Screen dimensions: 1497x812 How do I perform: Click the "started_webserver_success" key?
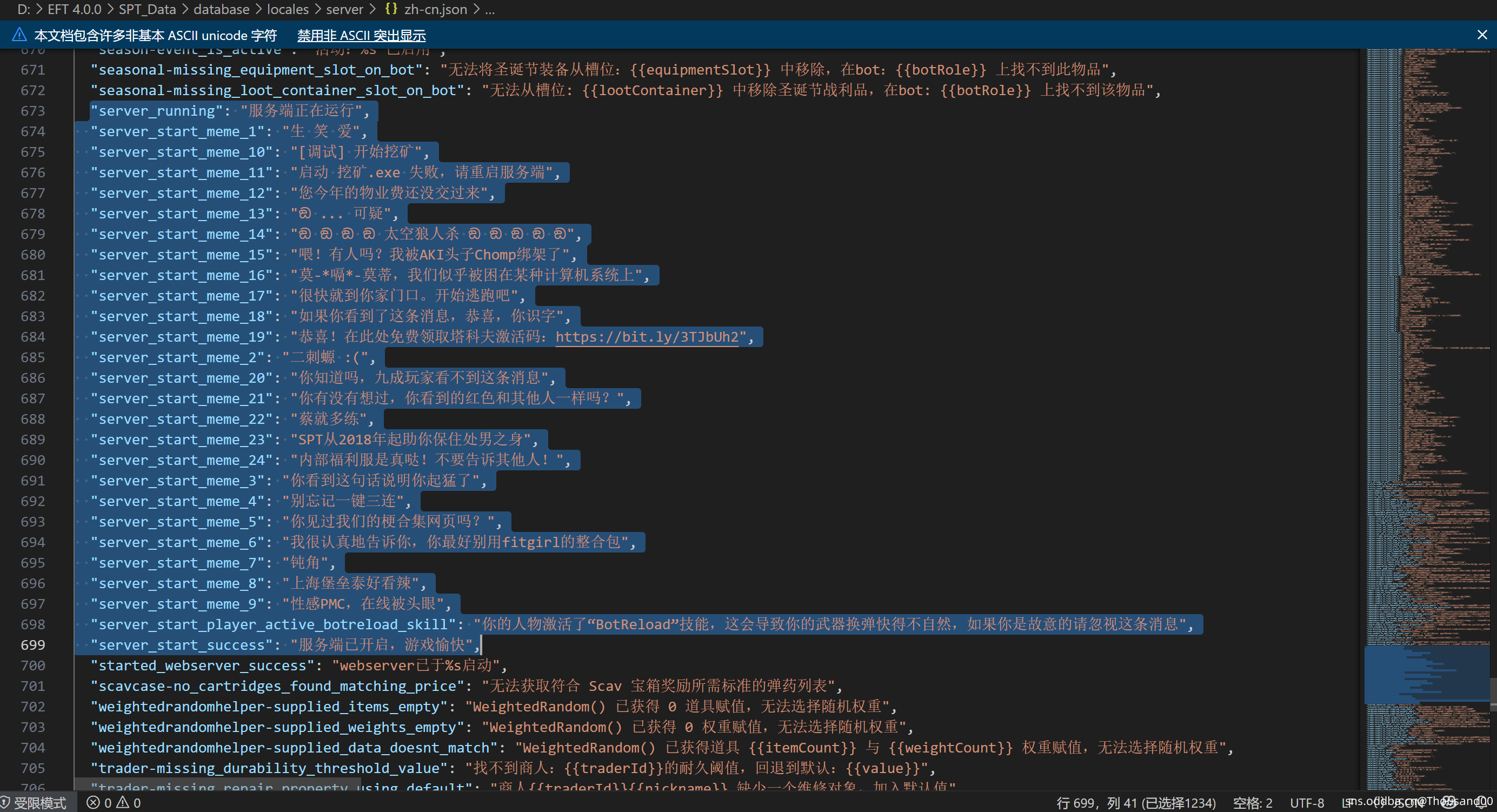tap(203, 665)
